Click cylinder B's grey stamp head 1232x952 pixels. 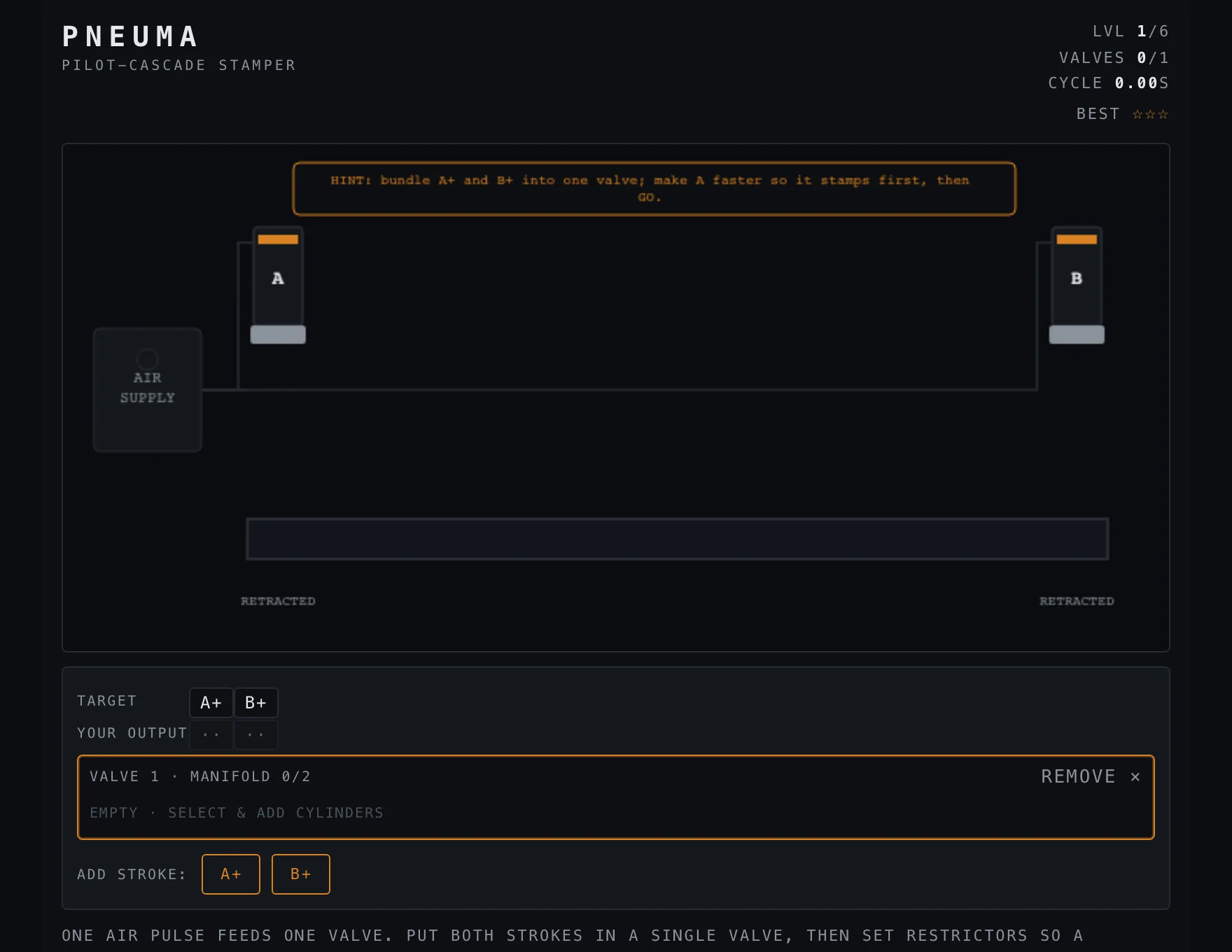[1077, 335]
